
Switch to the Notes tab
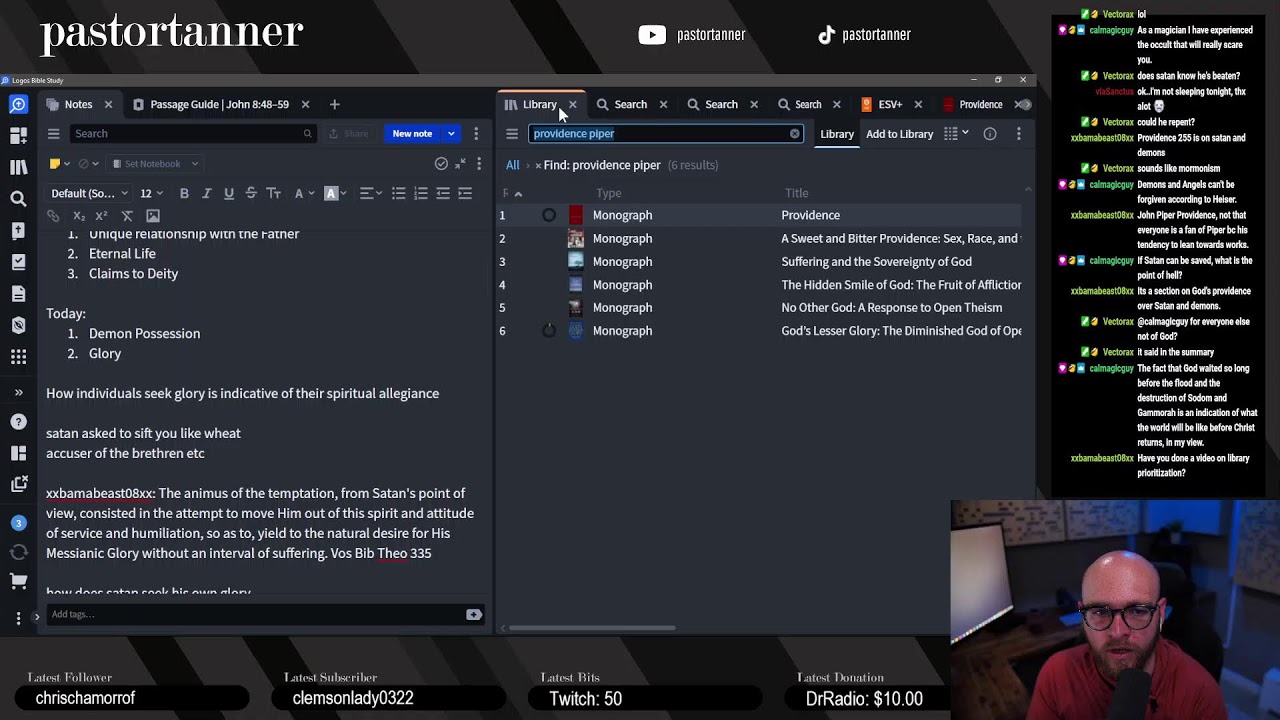78,104
